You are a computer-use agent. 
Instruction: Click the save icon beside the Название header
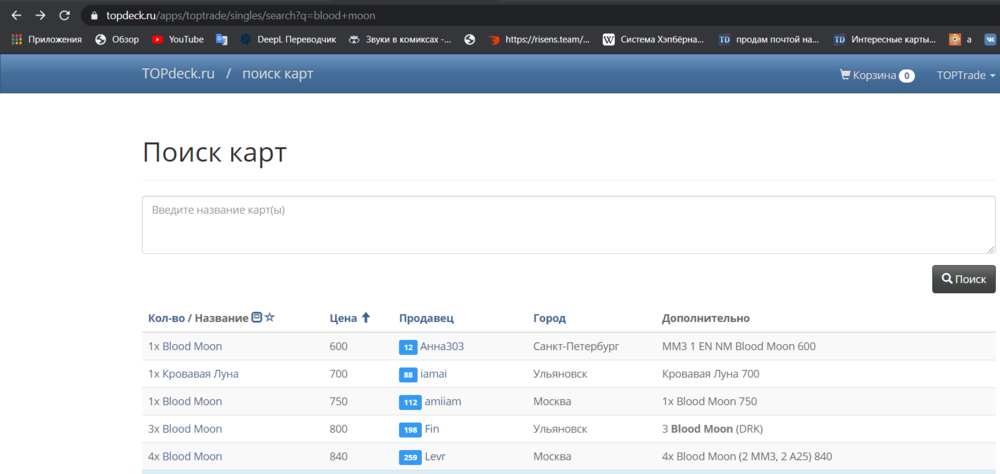(257, 317)
